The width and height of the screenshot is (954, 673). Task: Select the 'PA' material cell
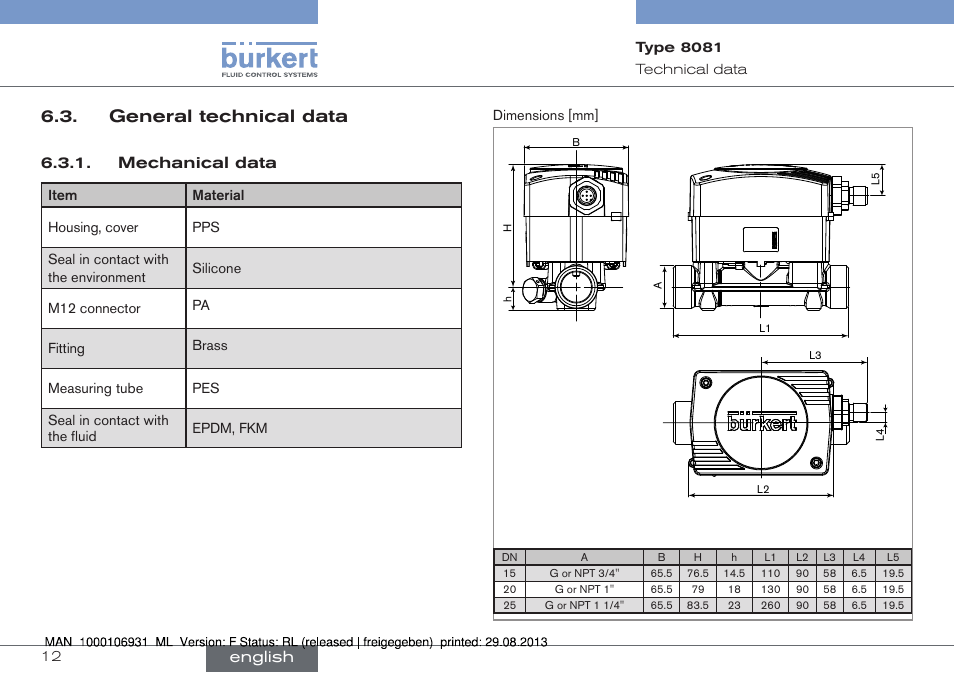(324, 309)
